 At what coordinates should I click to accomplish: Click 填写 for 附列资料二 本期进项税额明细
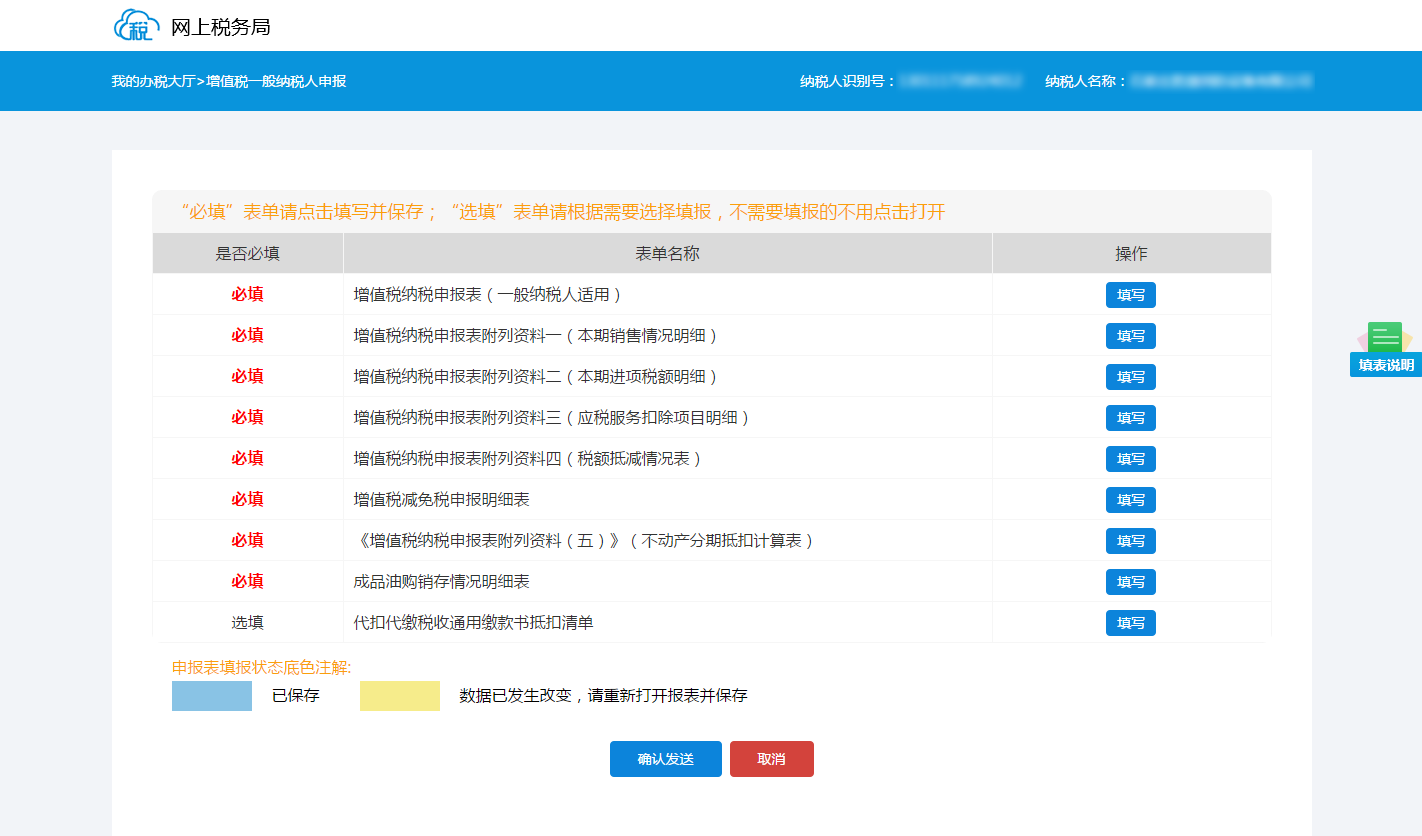click(x=1130, y=377)
